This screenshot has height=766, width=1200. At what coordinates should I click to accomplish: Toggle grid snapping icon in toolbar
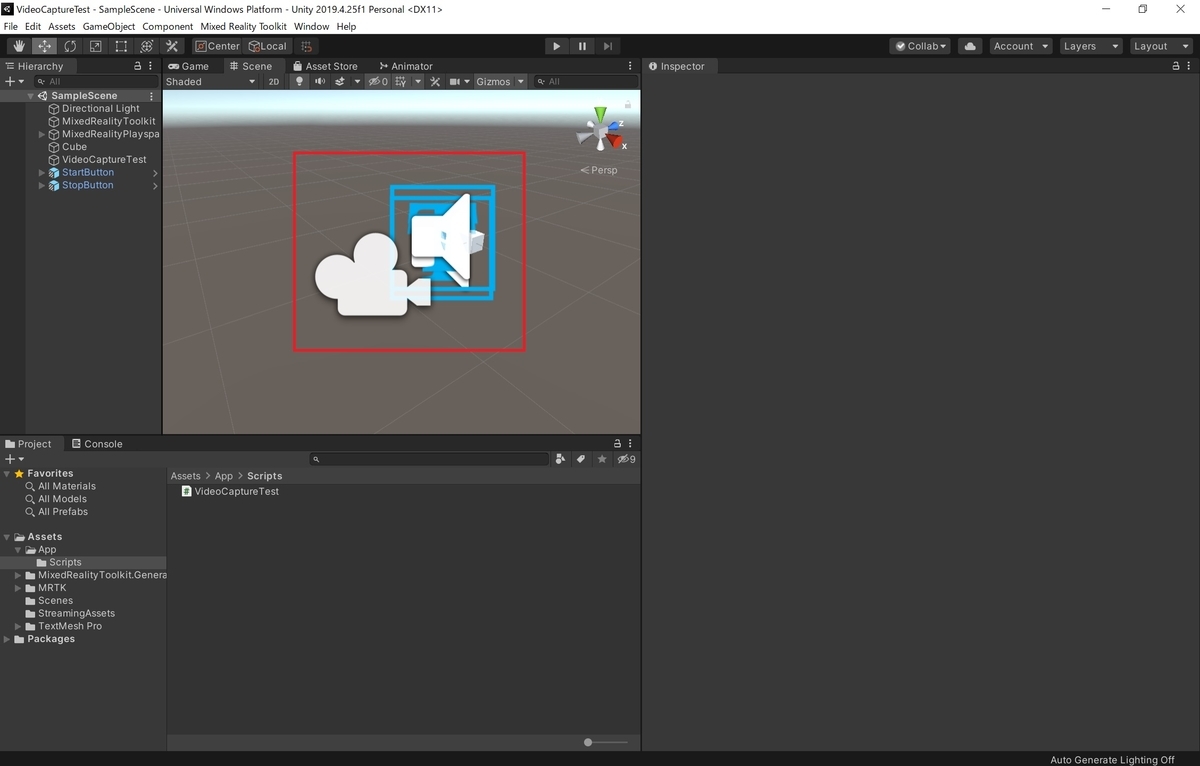(x=307, y=46)
